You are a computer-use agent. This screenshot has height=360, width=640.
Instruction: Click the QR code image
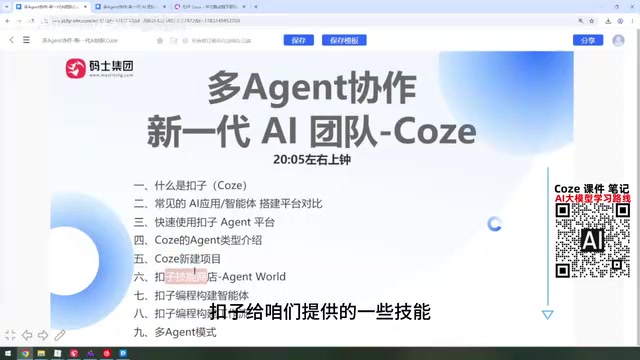592,241
